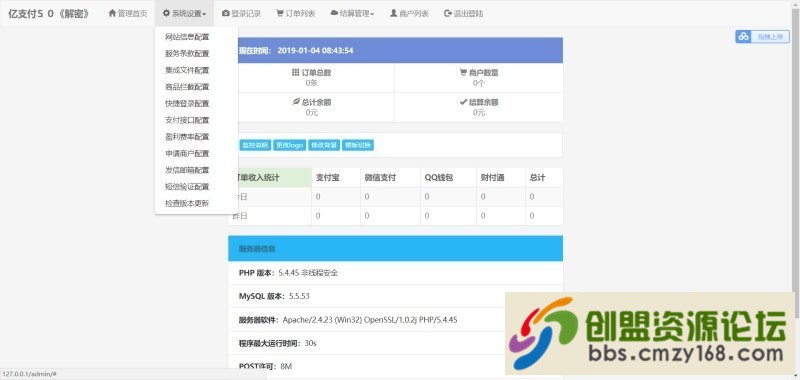Click the 亿支付5.0《解密》 brand link

tap(48, 14)
